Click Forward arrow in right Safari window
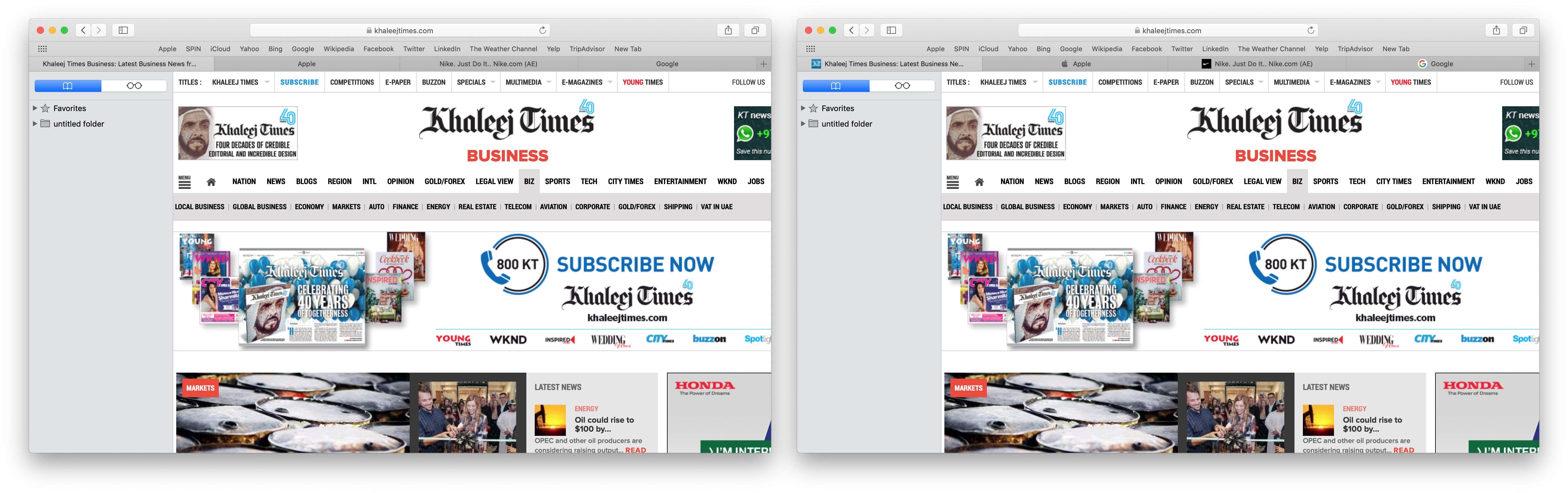The height and width of the screenshot is (493, 1568). (867, 30)
